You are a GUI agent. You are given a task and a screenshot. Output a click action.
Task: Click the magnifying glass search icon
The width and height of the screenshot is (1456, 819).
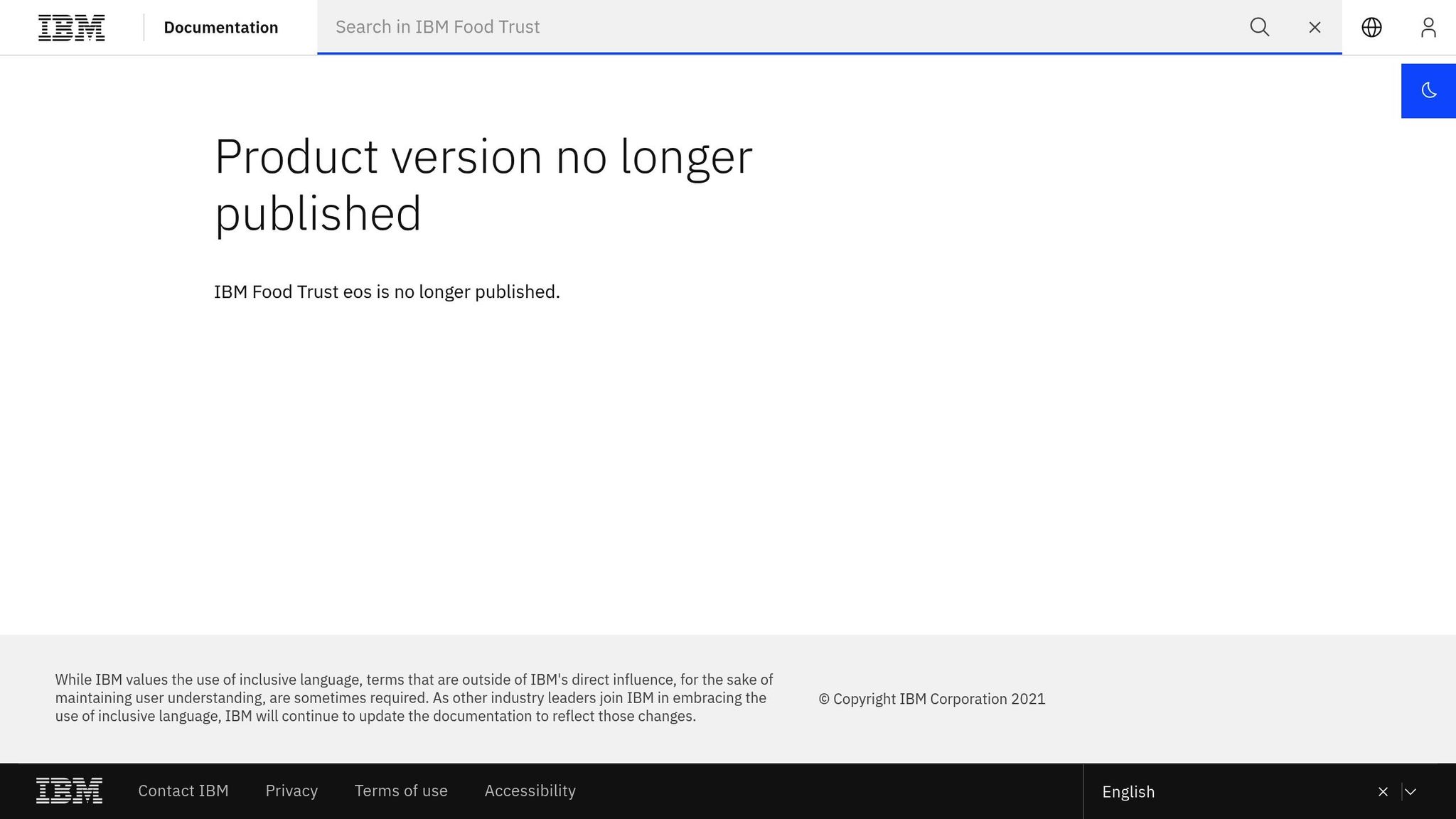coord(1259,27)
